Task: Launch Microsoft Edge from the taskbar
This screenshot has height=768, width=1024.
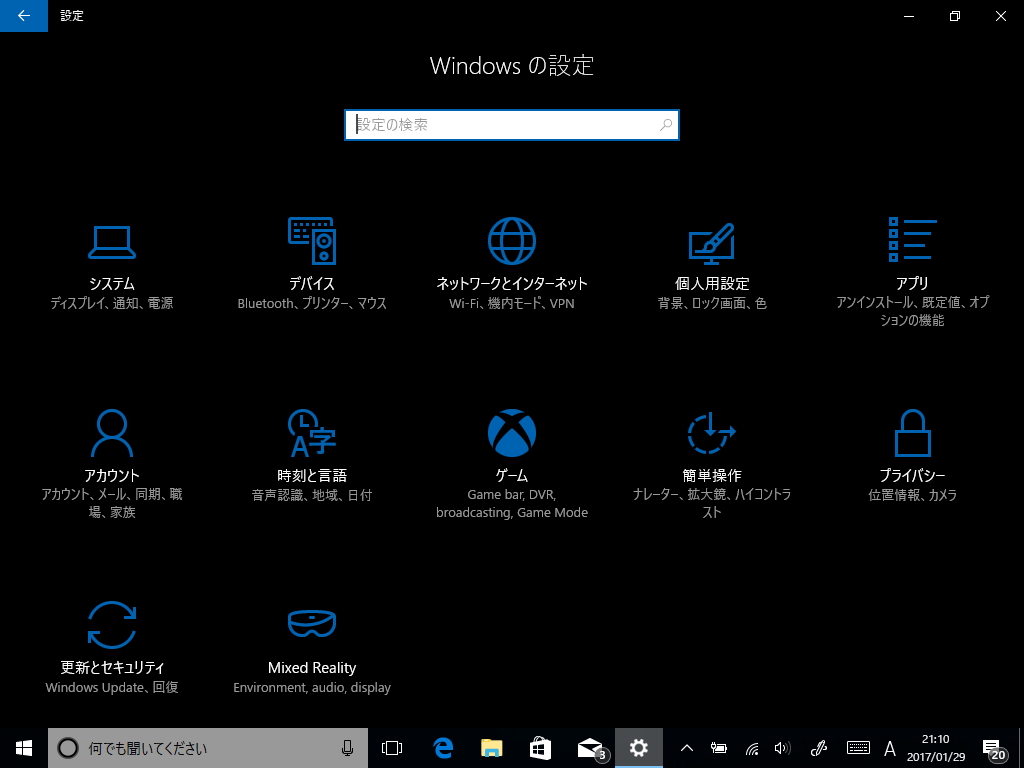Action: tap(443, 748)
